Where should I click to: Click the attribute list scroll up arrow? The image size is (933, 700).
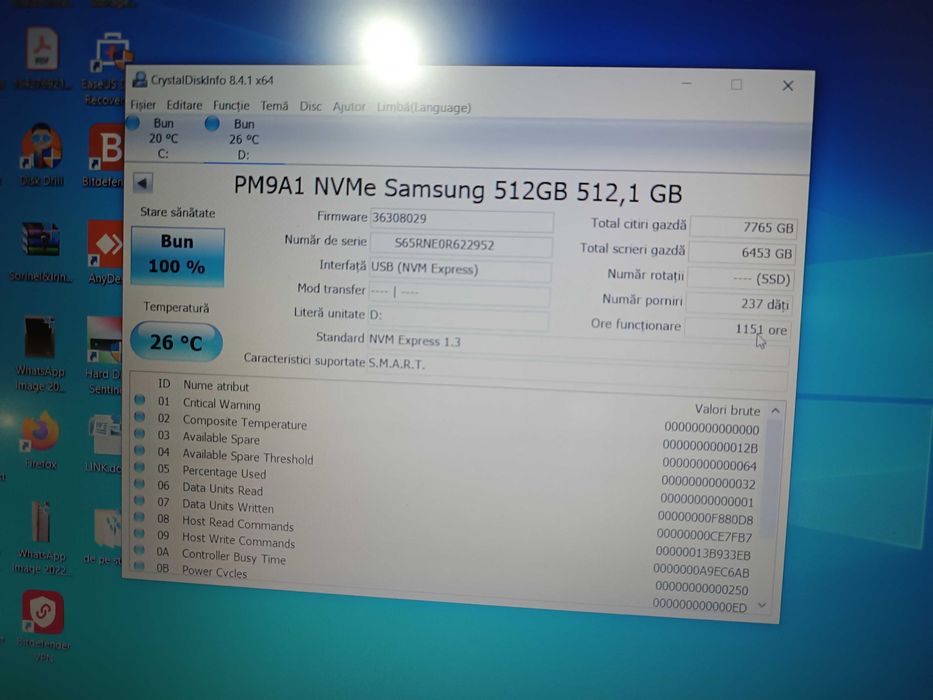click(x=775, y=411)
